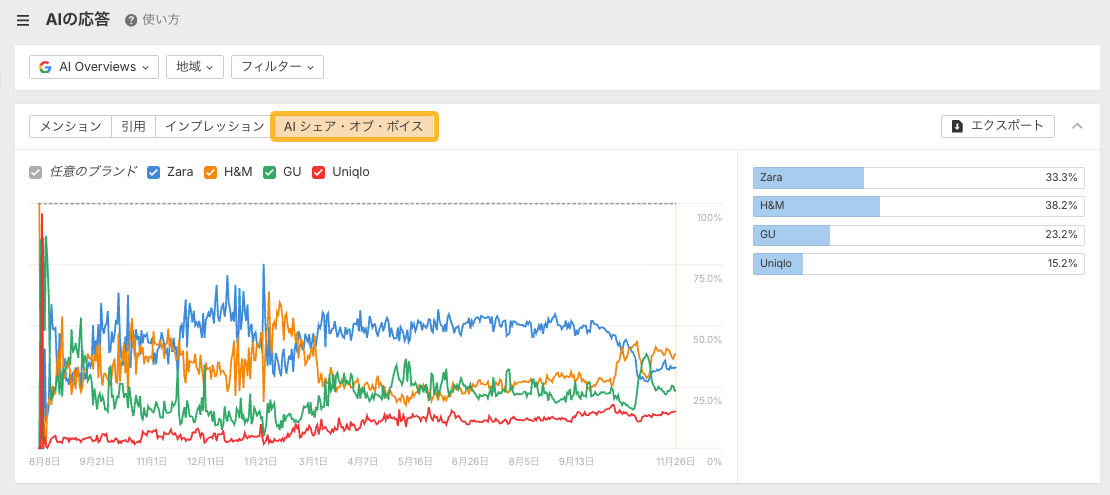Toggle the Uniqlo legend checkbox
The height and width of the screenshot is (495, 1110).
click(319, 172)
